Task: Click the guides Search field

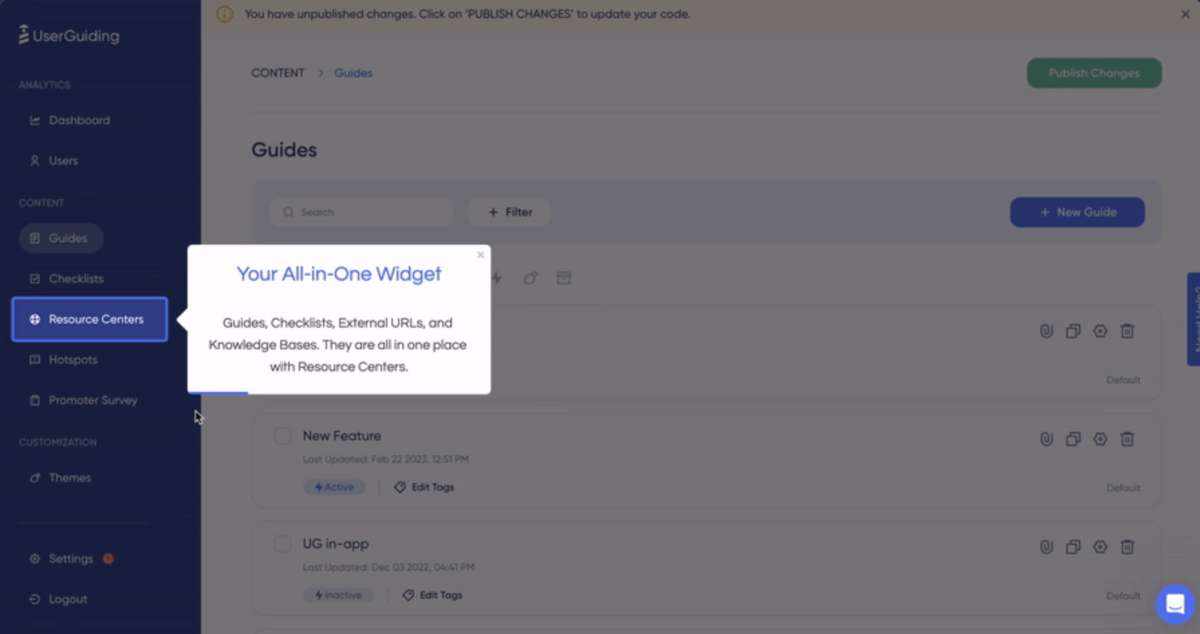Action: [x=361, y=212]
